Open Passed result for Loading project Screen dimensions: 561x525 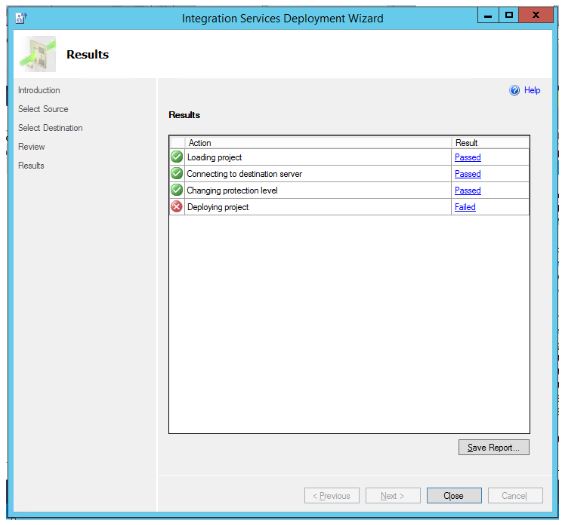468,157
